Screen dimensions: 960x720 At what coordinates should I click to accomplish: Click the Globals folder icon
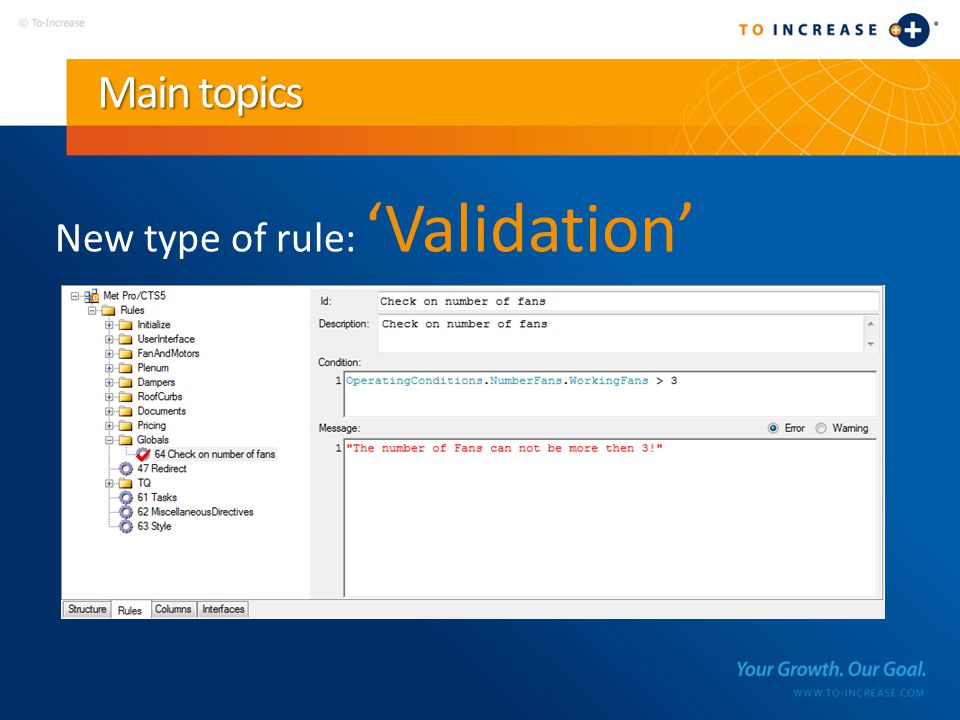pos(126,440)
